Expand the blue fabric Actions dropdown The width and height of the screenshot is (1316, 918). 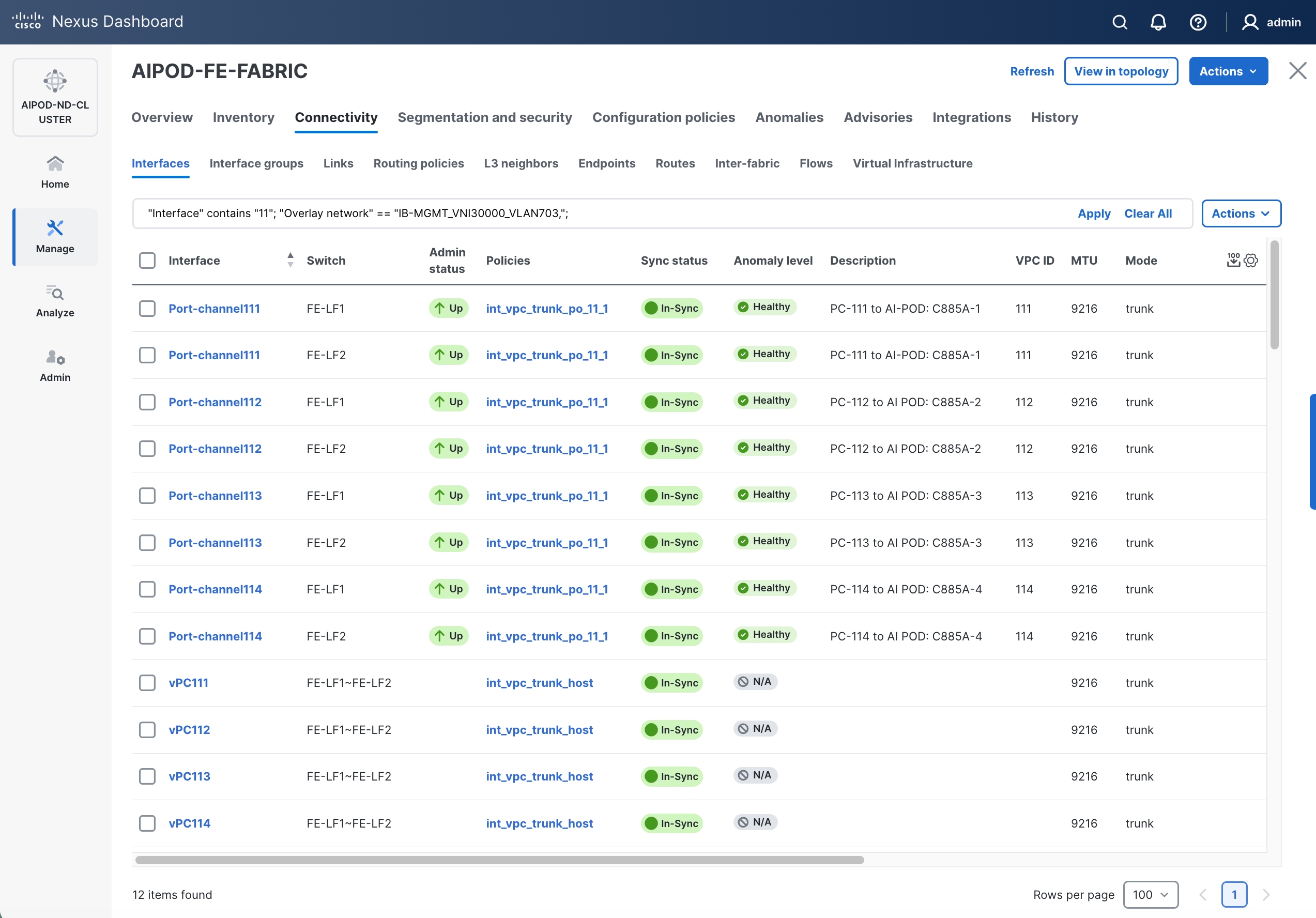1228,72
